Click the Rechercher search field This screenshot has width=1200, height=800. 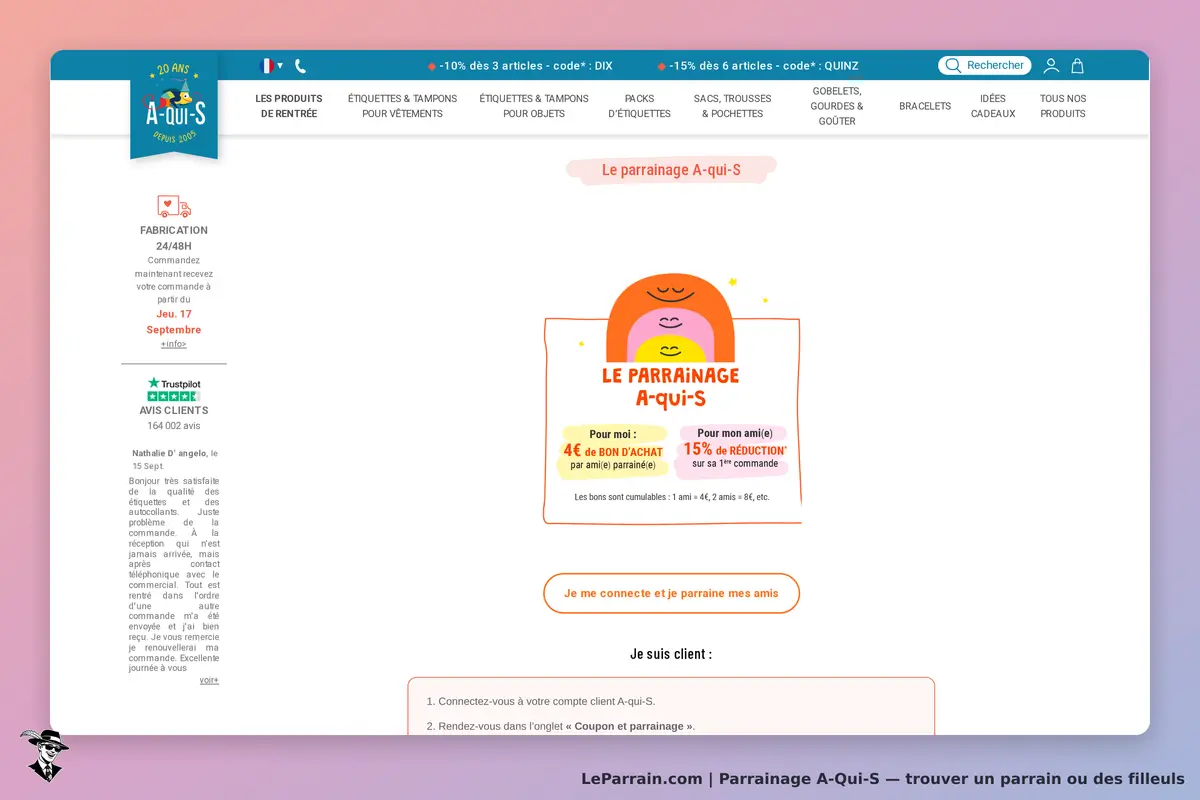click(x=984, y=65)
